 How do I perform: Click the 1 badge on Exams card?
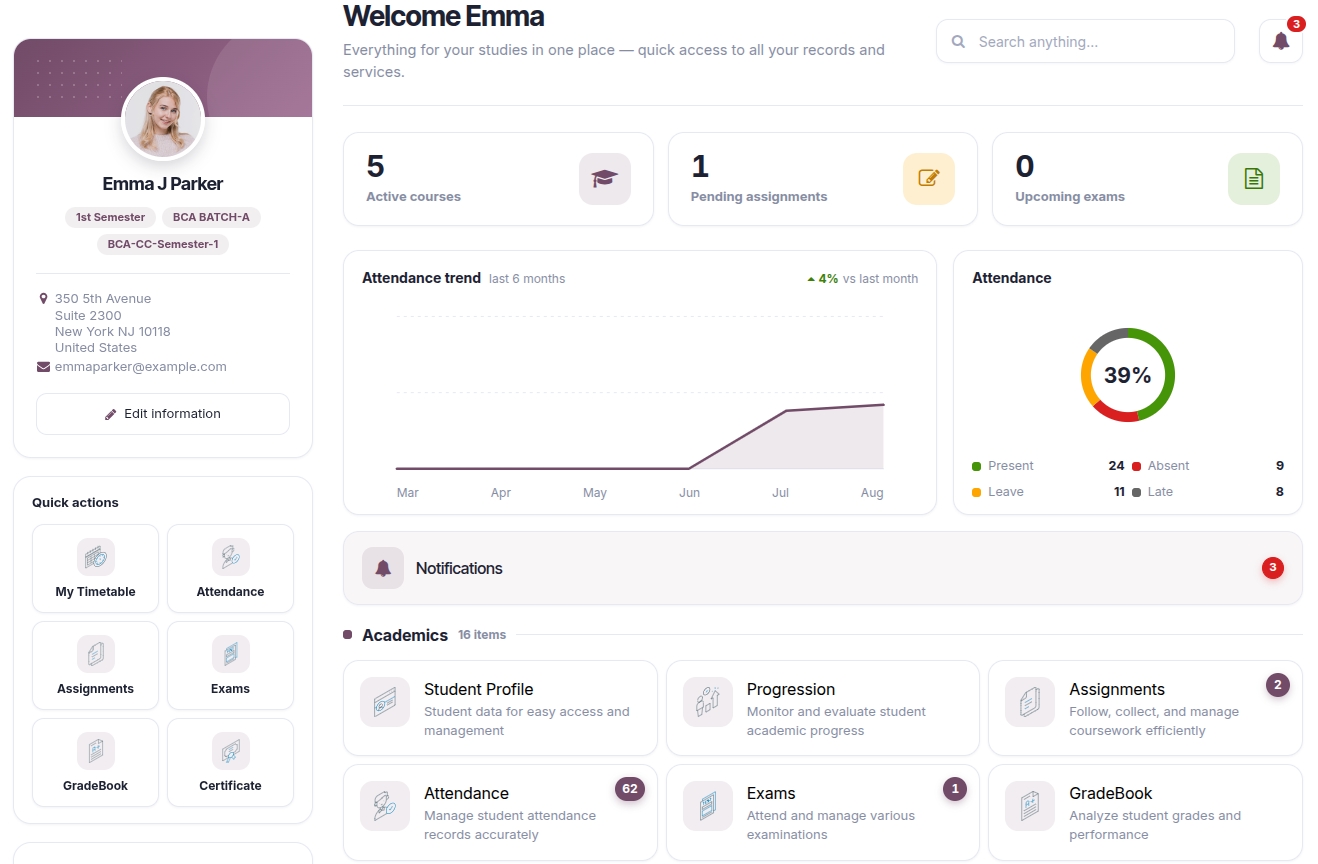955,789
